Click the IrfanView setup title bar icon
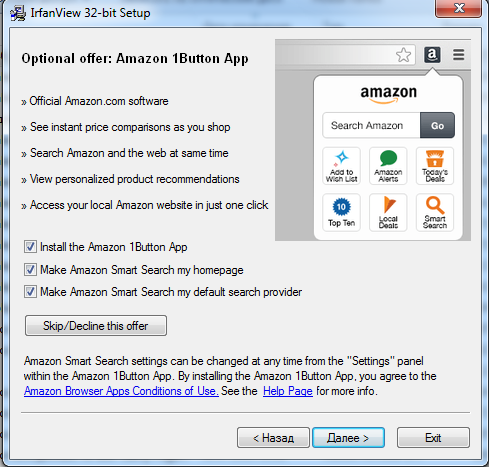Viewport: 489px width, 467px height. click(17, 14)
